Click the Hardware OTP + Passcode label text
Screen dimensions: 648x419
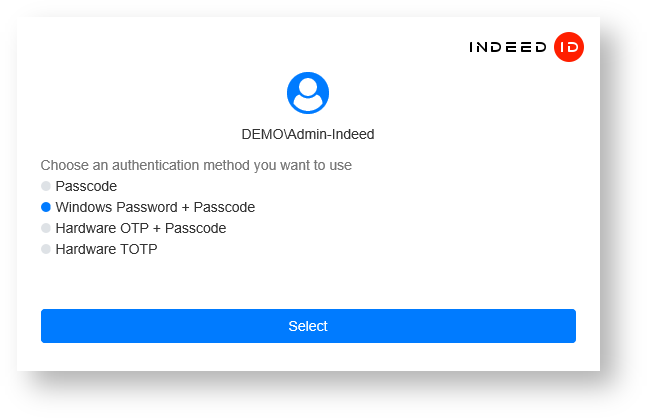point(141,228)
